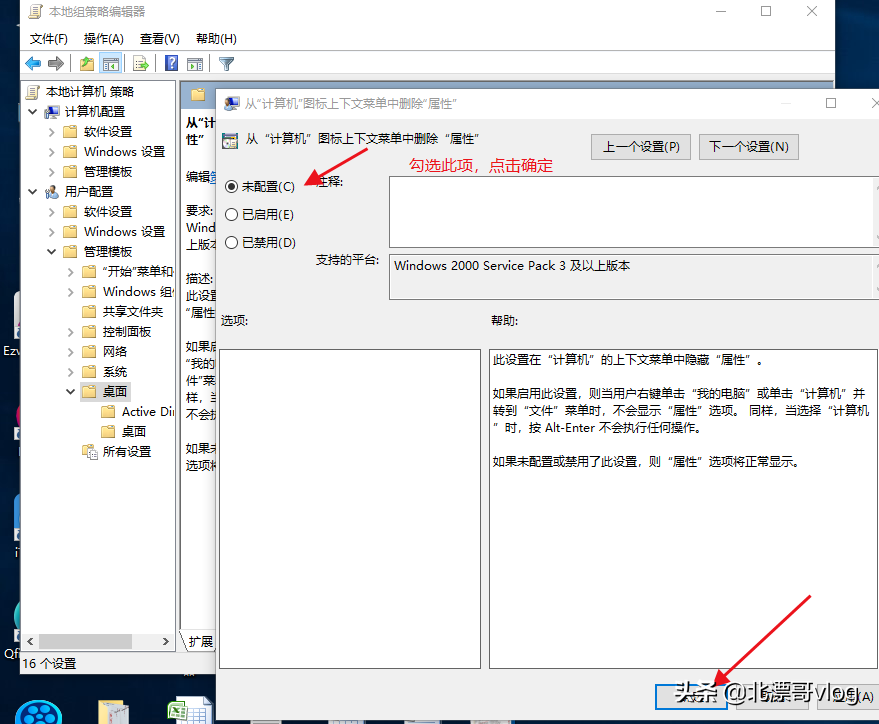Click the film reel desktop icon
879x724 pixels.
click(x=38, y=712)
